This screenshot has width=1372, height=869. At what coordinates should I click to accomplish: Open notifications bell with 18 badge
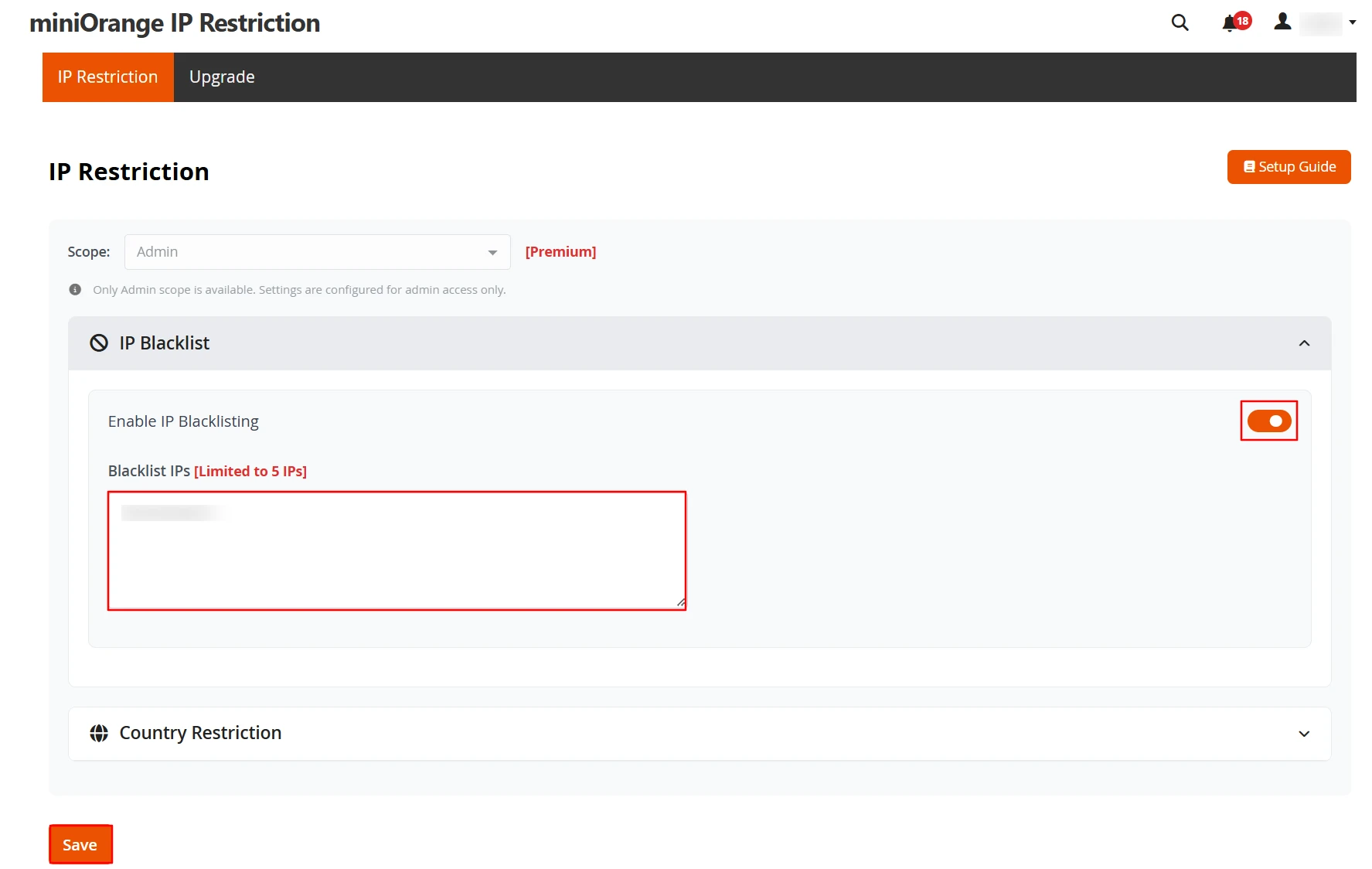(x=1236, y=22)
